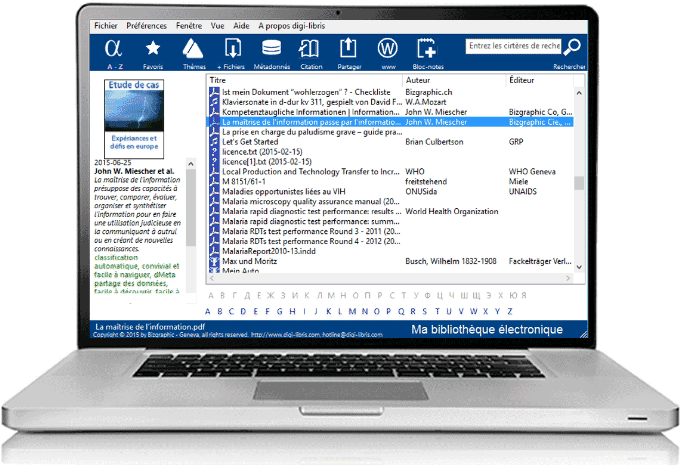Click the Rechercher magnifier icon
Screen dimensions: 680x465
point(572,47)
